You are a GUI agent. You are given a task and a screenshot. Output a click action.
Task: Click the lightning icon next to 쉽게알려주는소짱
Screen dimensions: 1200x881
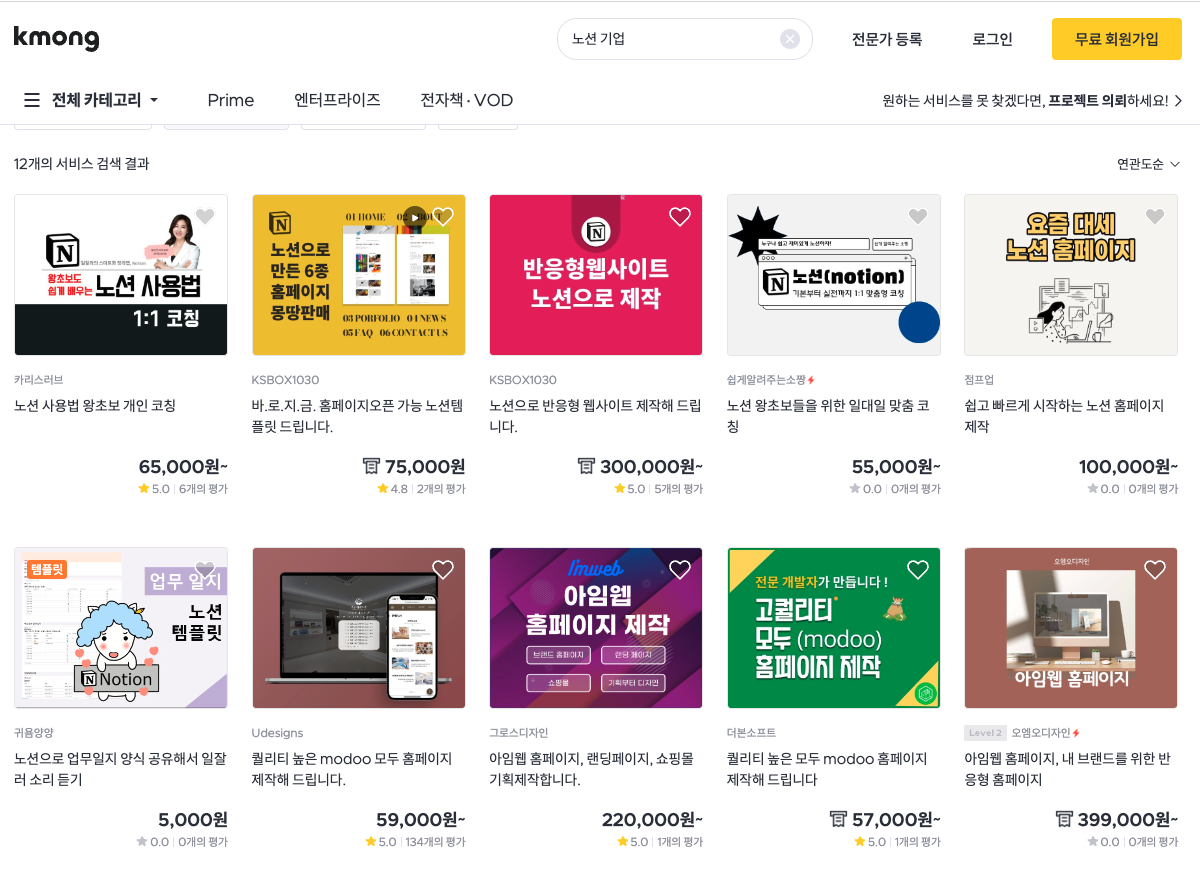[x=811, y=380]
